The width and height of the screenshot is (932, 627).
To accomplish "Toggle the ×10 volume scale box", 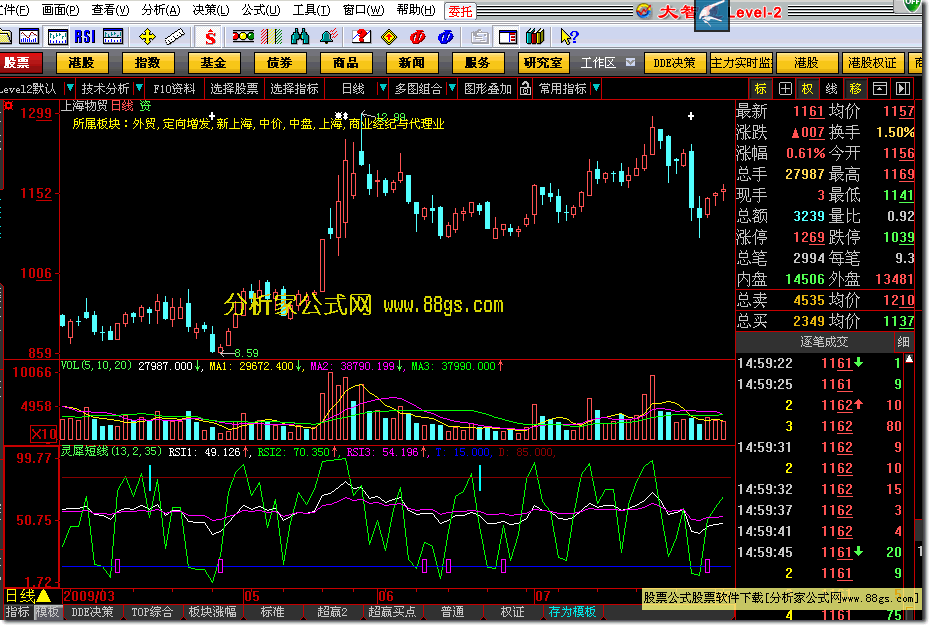I will [43, 434].
